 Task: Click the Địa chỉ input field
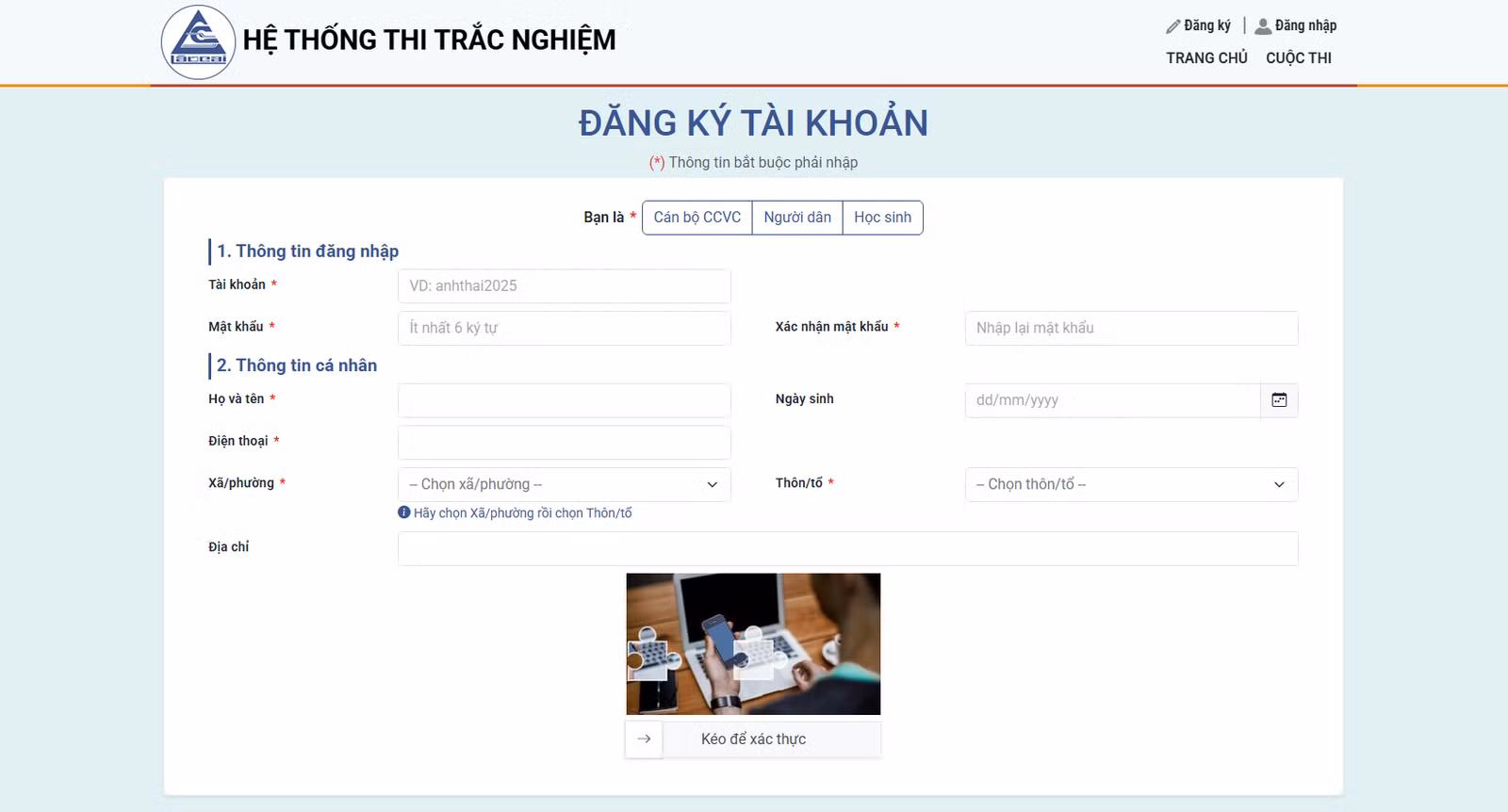tap(847, 548)
